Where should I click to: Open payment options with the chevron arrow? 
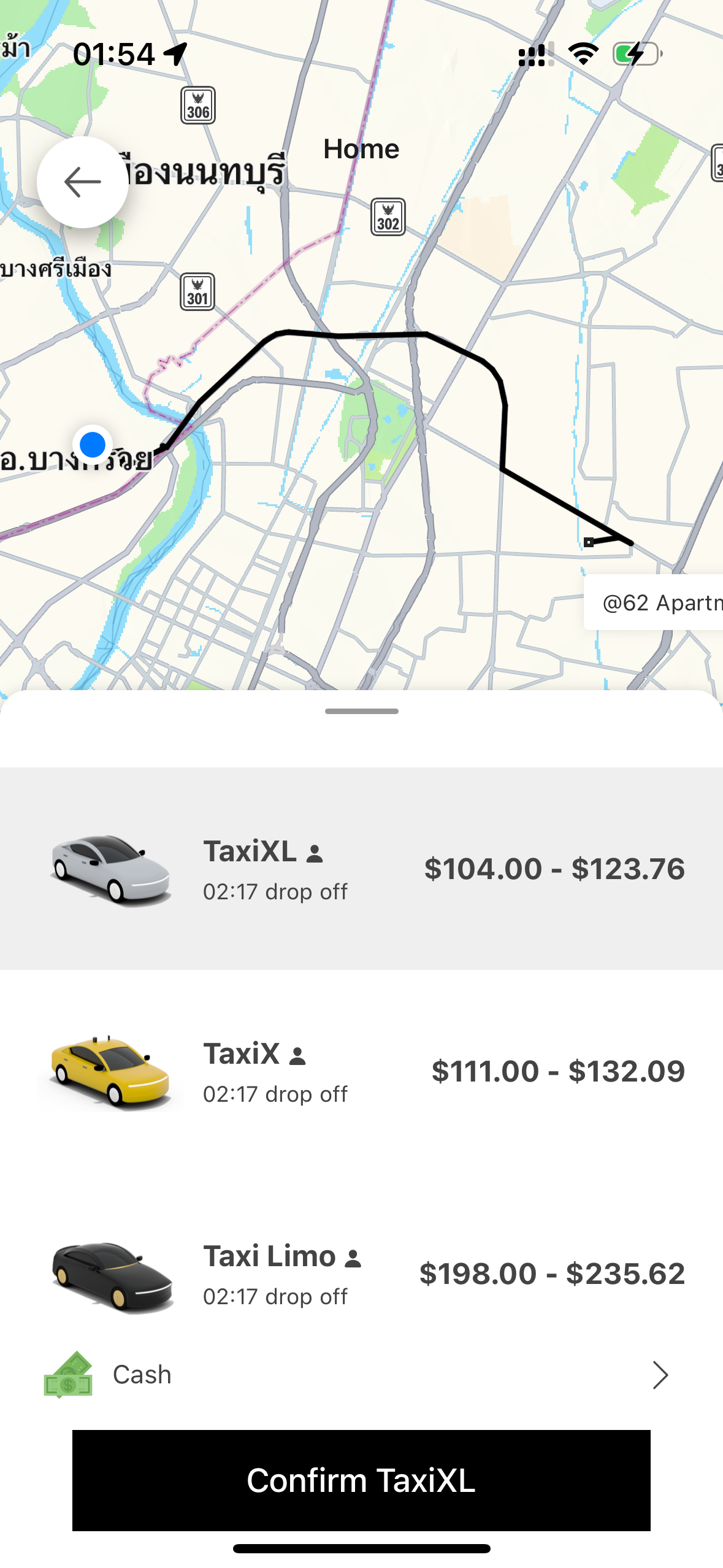[x=660, y=1375]
